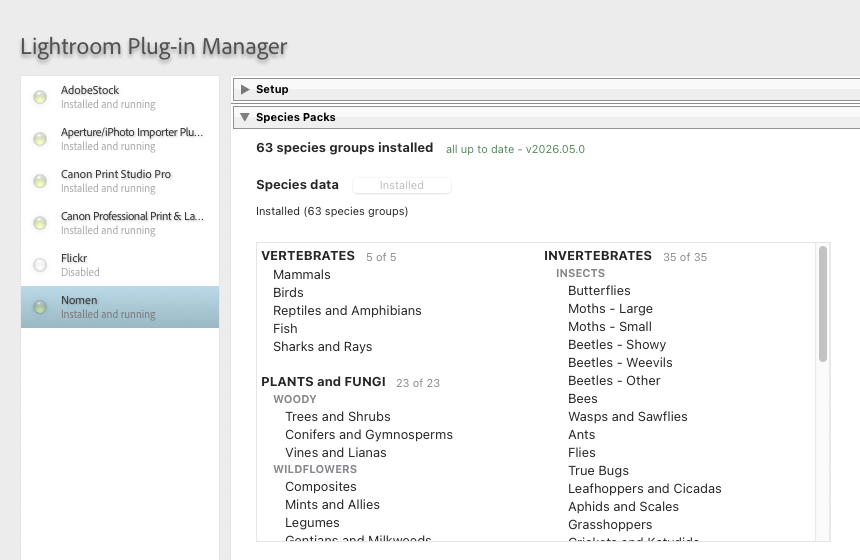Click Installed (63 species groups) status text

332,211
